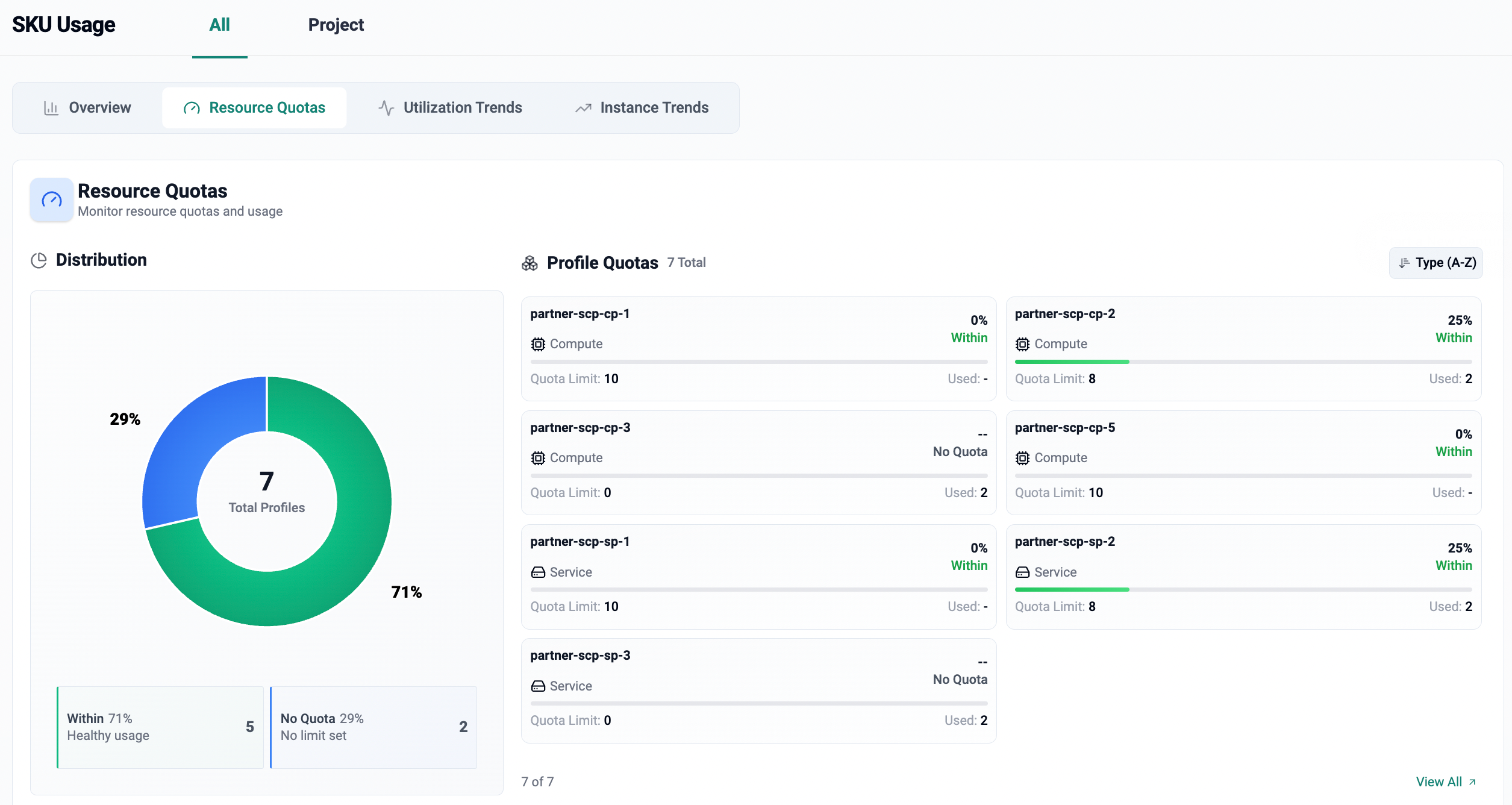The width and height of the screenshot is (1512, 805).
Task: Click the cubes icon beside Profile Quotas
Action: pos(530,263)
